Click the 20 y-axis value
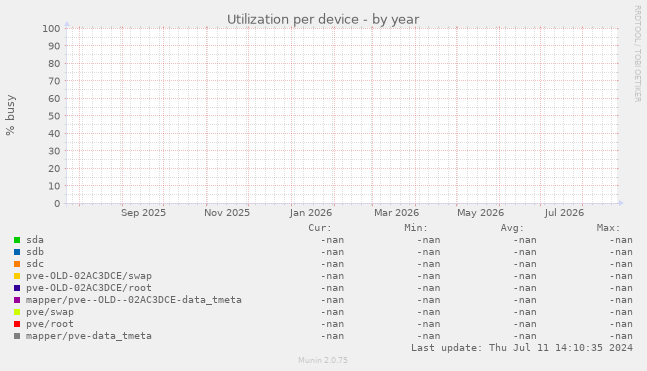Screen dimensions: 647x371 pyautogui.click(x=54, y=168)
